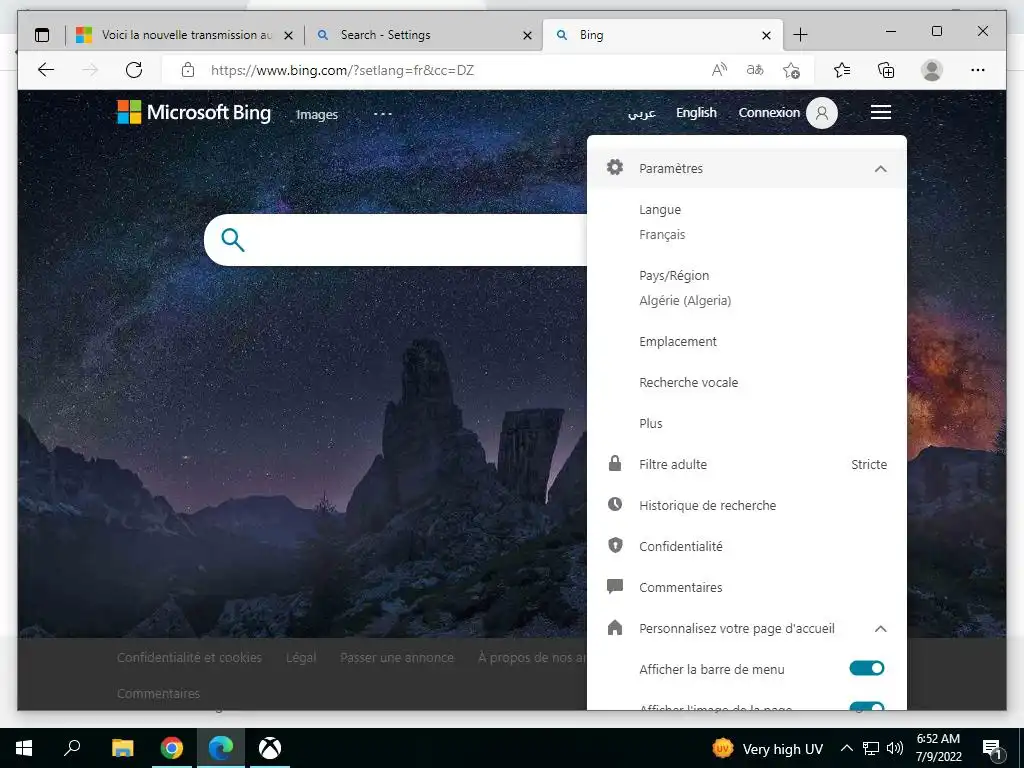The height and width of the screenshot is (768, 1024).
Task: Open Passer une annonce footer link
Action: (397, 658)
